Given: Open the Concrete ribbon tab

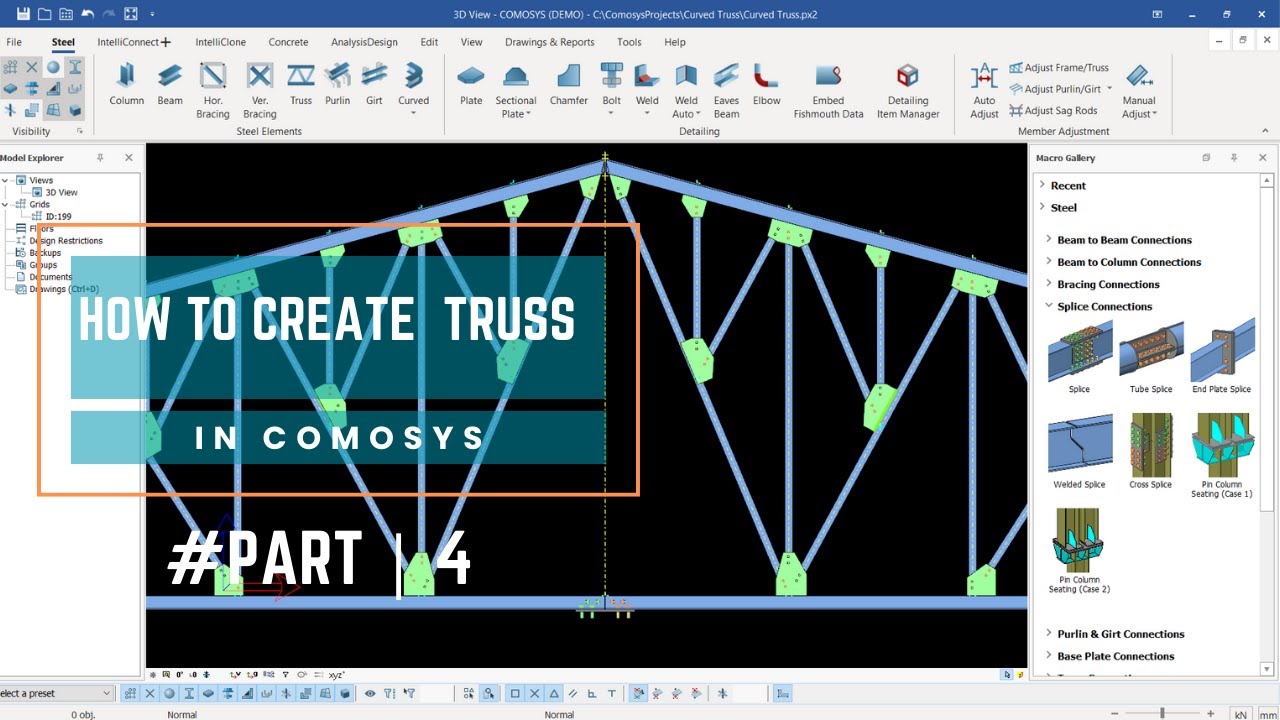Looking at the screenshot, I should click(x=288, y=42).
